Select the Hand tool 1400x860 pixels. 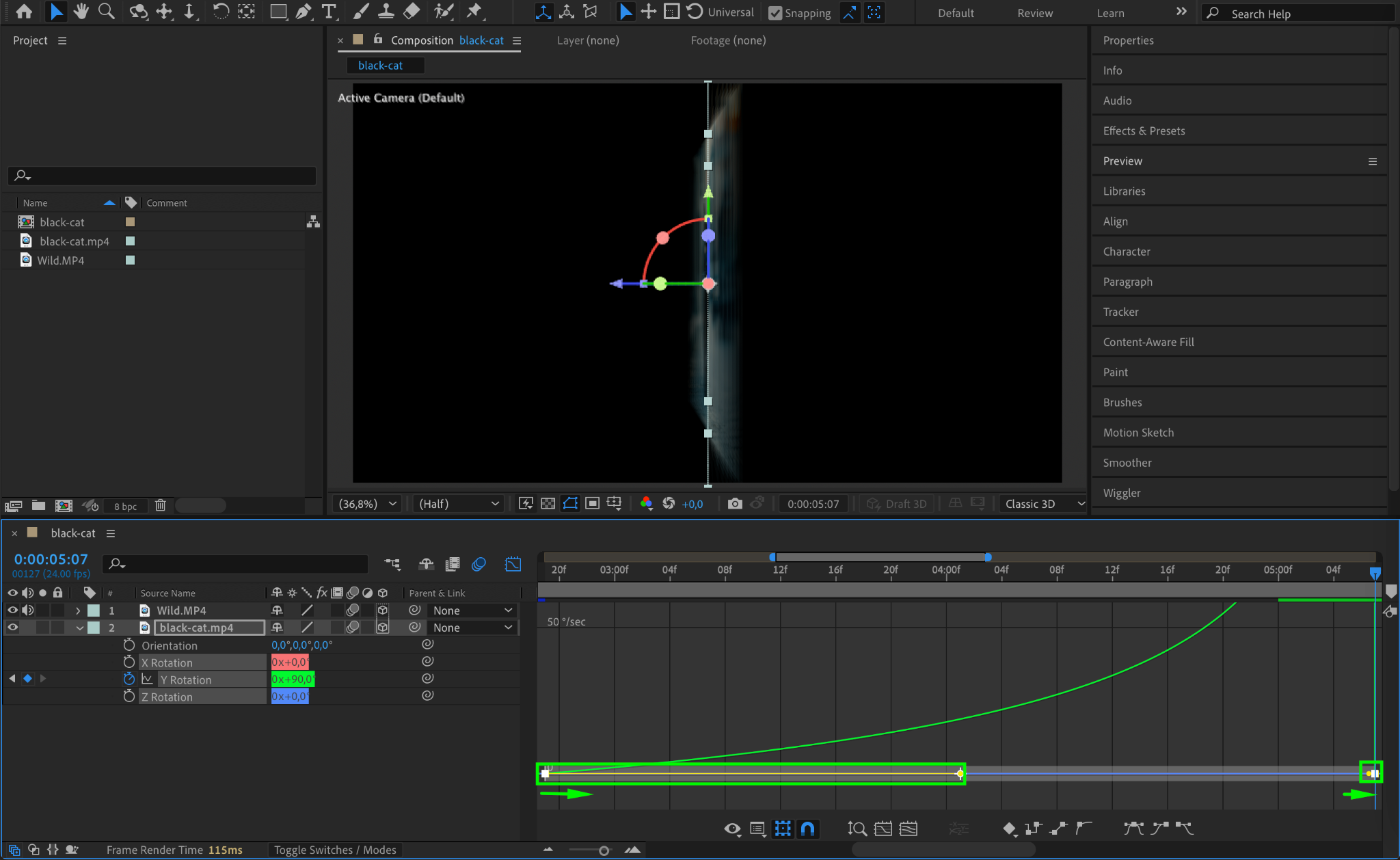(x=81, y=12)
